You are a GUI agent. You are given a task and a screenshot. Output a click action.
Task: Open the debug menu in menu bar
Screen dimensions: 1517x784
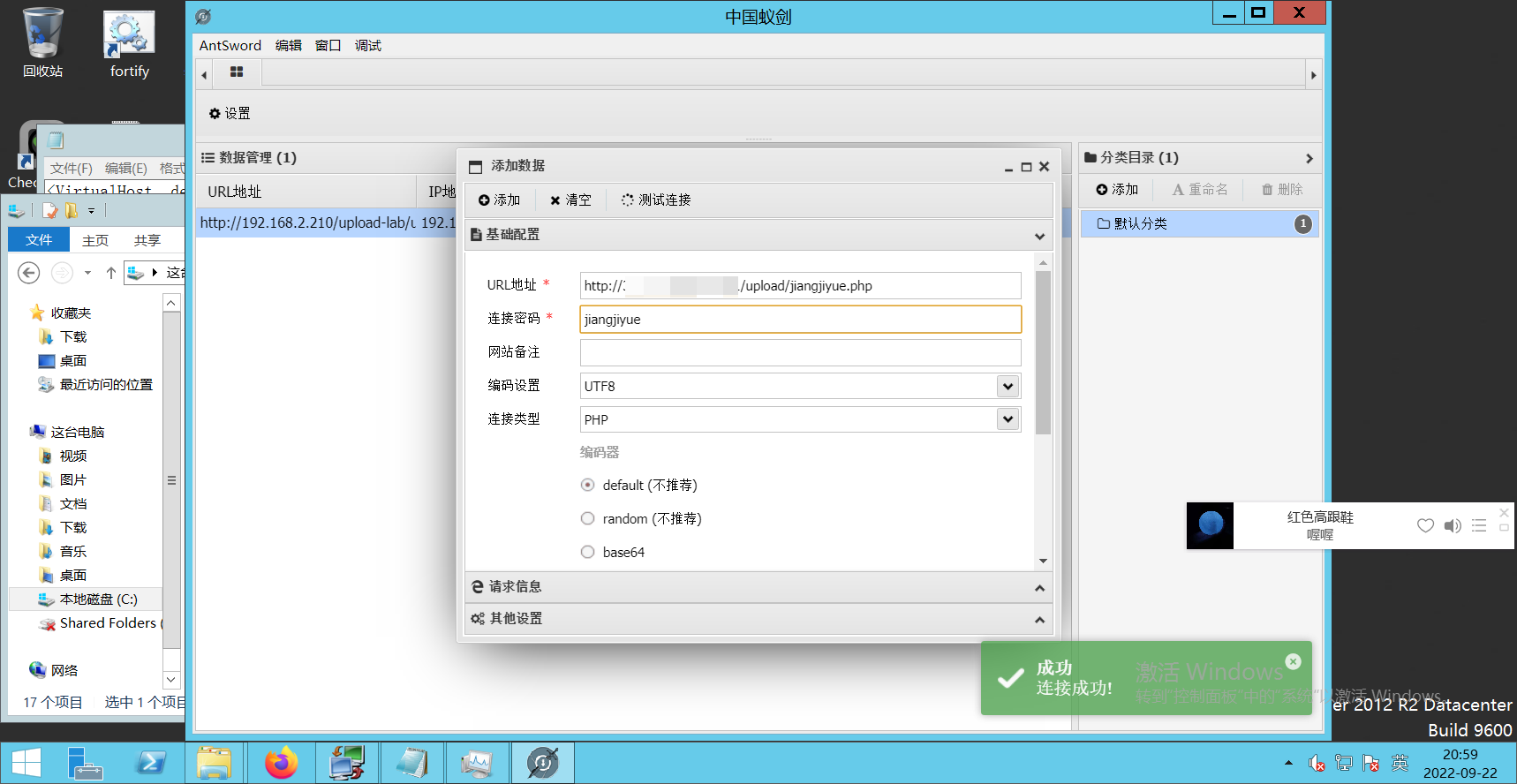coord(367,46)
